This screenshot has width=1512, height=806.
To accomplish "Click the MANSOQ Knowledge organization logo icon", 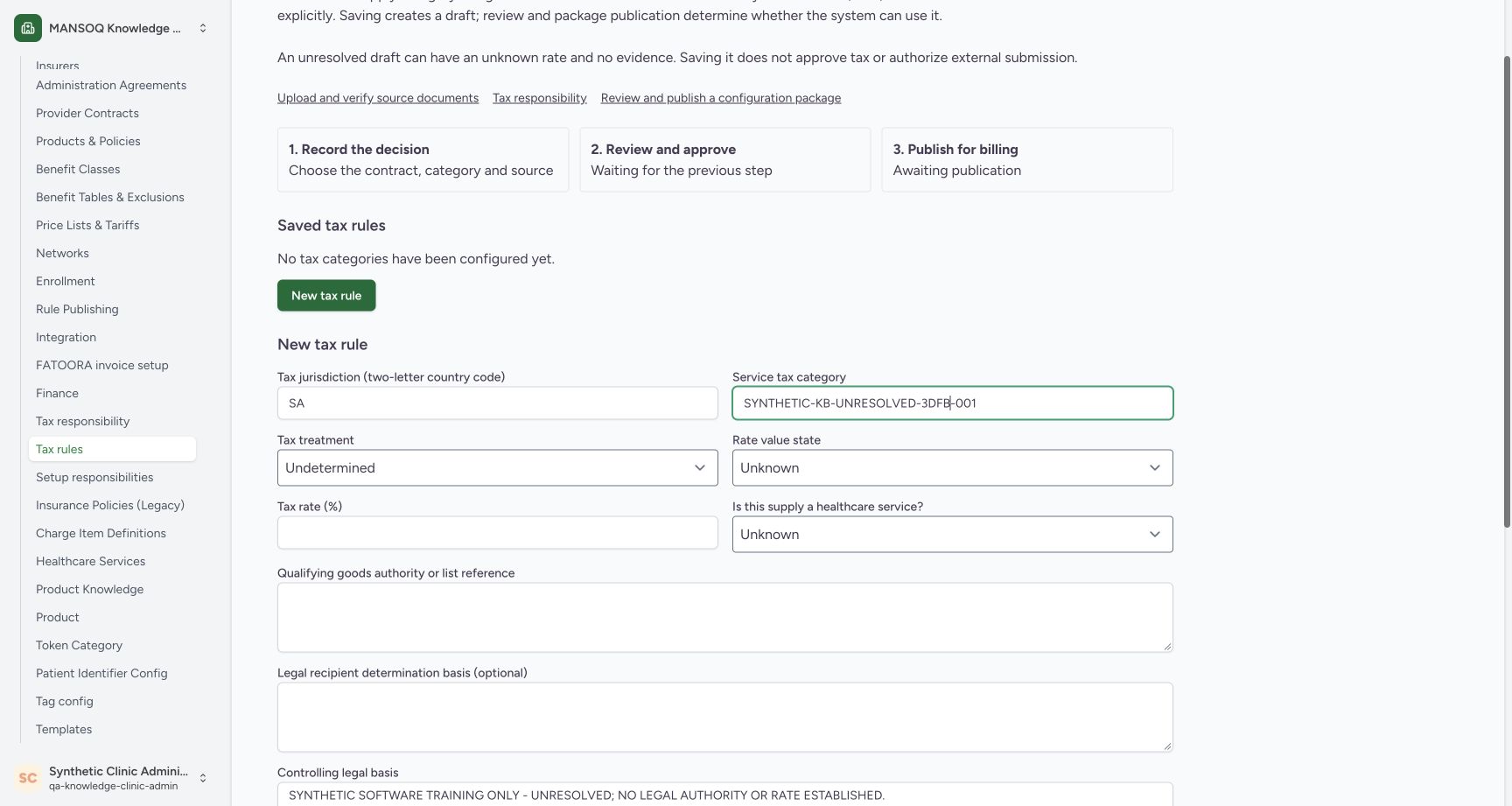I will [28, 28].
